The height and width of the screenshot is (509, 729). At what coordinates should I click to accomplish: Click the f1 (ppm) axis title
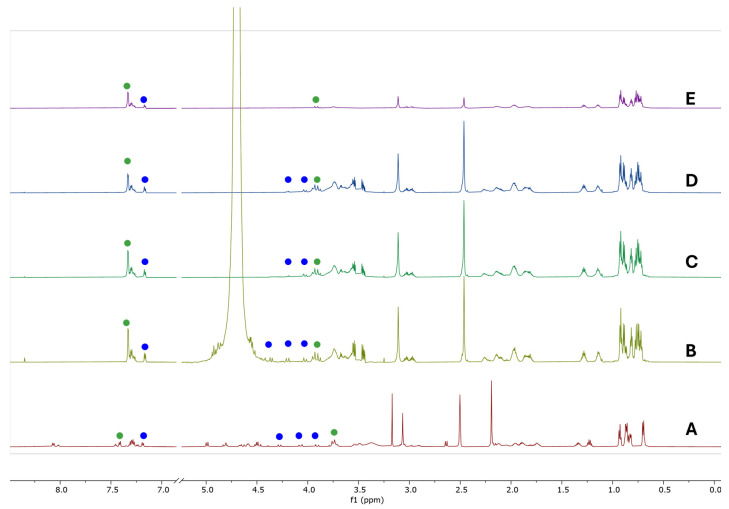[367, 500]
